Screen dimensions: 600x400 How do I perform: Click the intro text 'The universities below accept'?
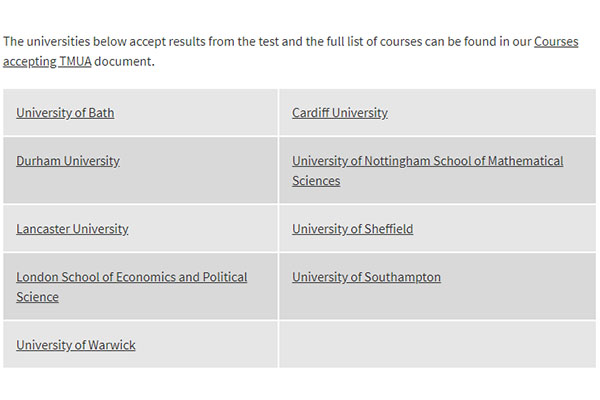coord(85,41)
